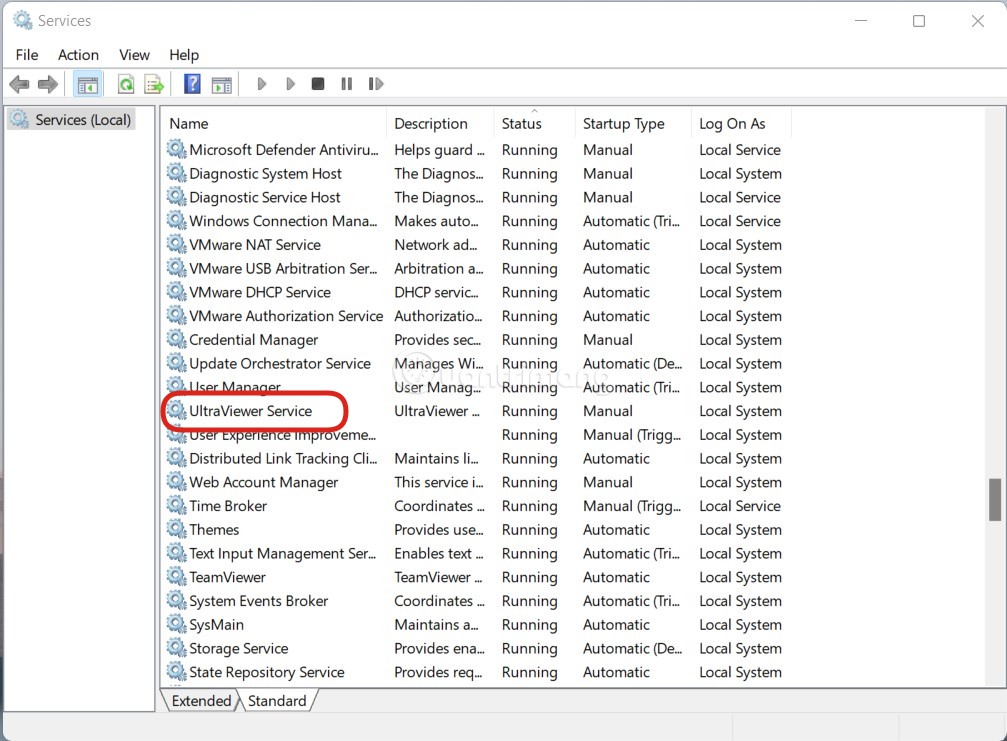Click 'Local Service' for Time Broker
1007x741 pixels.
coord(740,506)
